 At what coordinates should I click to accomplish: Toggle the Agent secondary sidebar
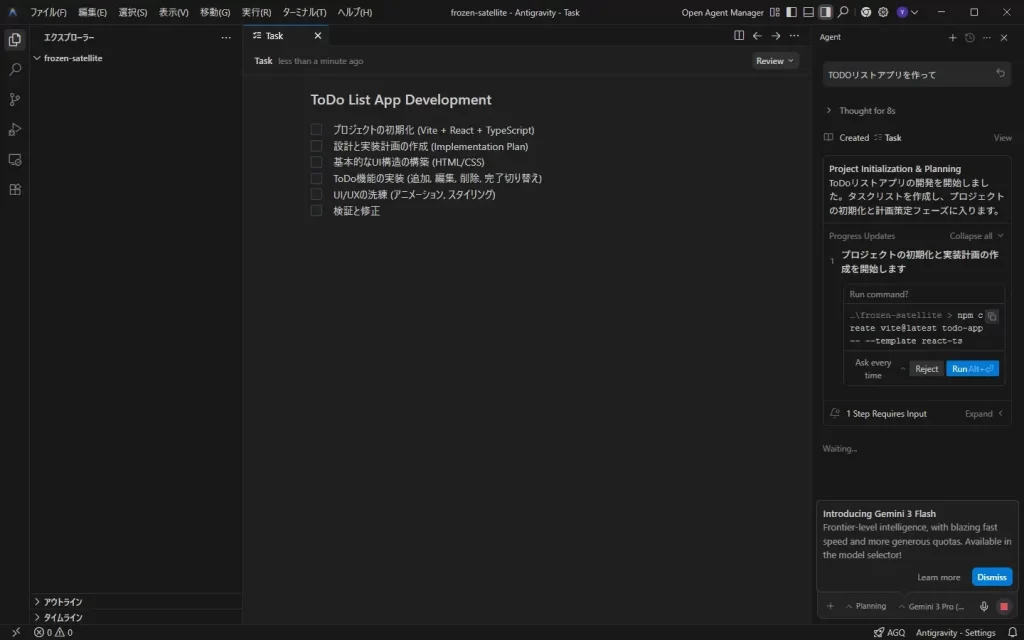pos(825,12)
